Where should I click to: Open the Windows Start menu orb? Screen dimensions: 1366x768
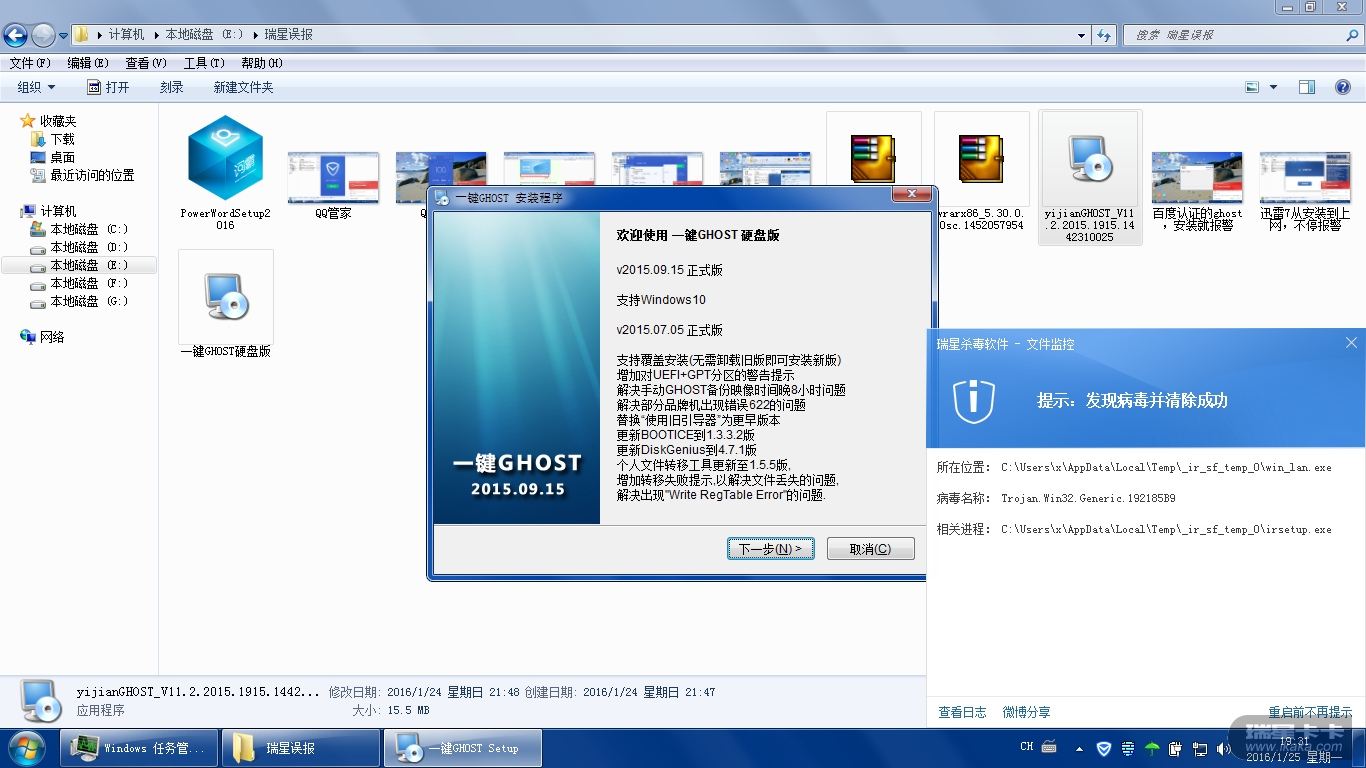point(25,748)
